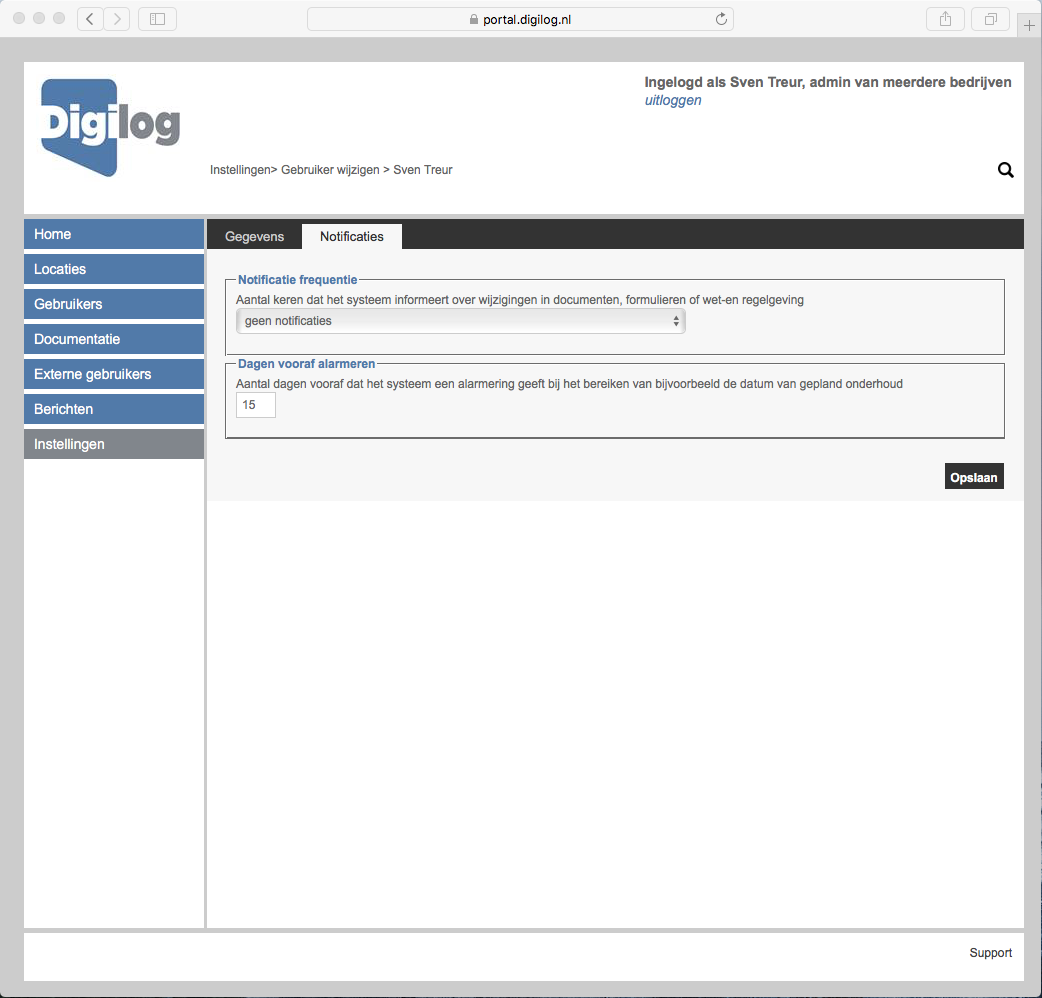Reload the page with refresh icon

[720, 19]
